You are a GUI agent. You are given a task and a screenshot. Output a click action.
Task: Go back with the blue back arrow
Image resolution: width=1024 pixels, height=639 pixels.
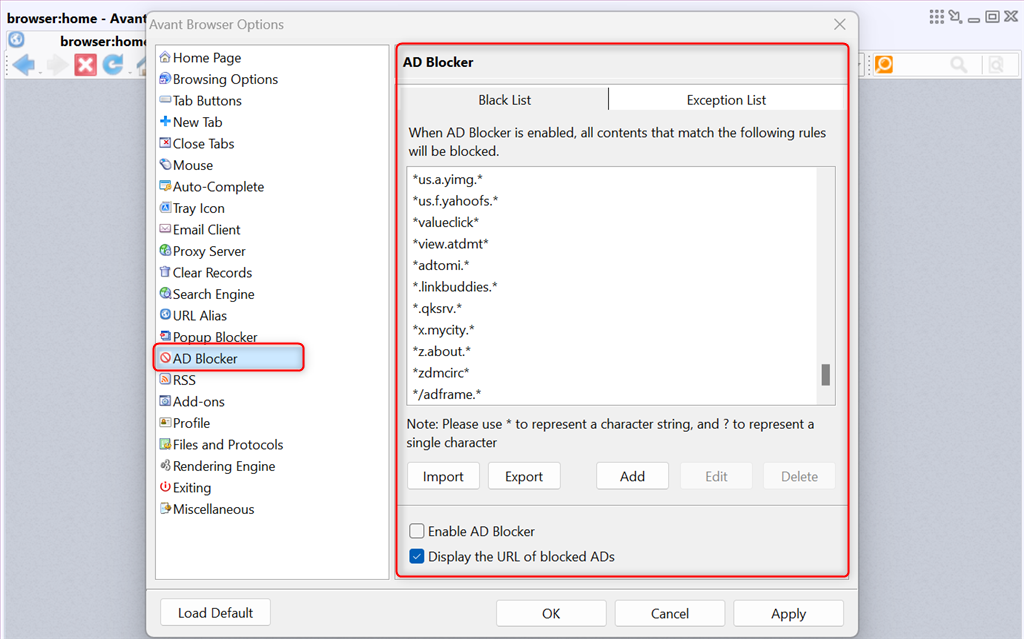tap(23, 65)
